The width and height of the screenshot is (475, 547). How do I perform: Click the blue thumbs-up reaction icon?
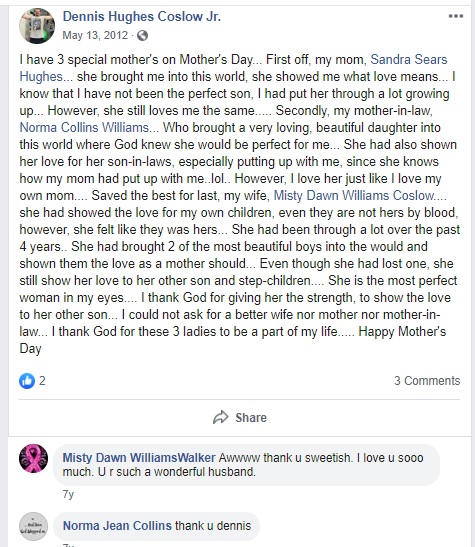coord(27,381)
